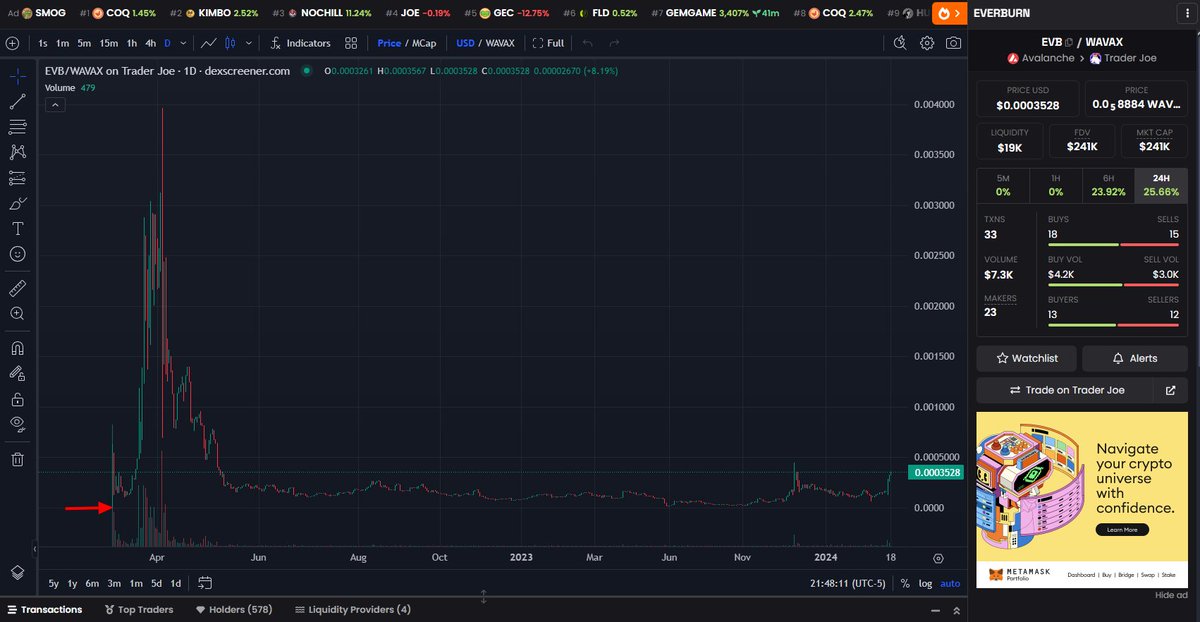Open the forecasting and measurement tools
Screen dimensions: 1200x622
17,178
